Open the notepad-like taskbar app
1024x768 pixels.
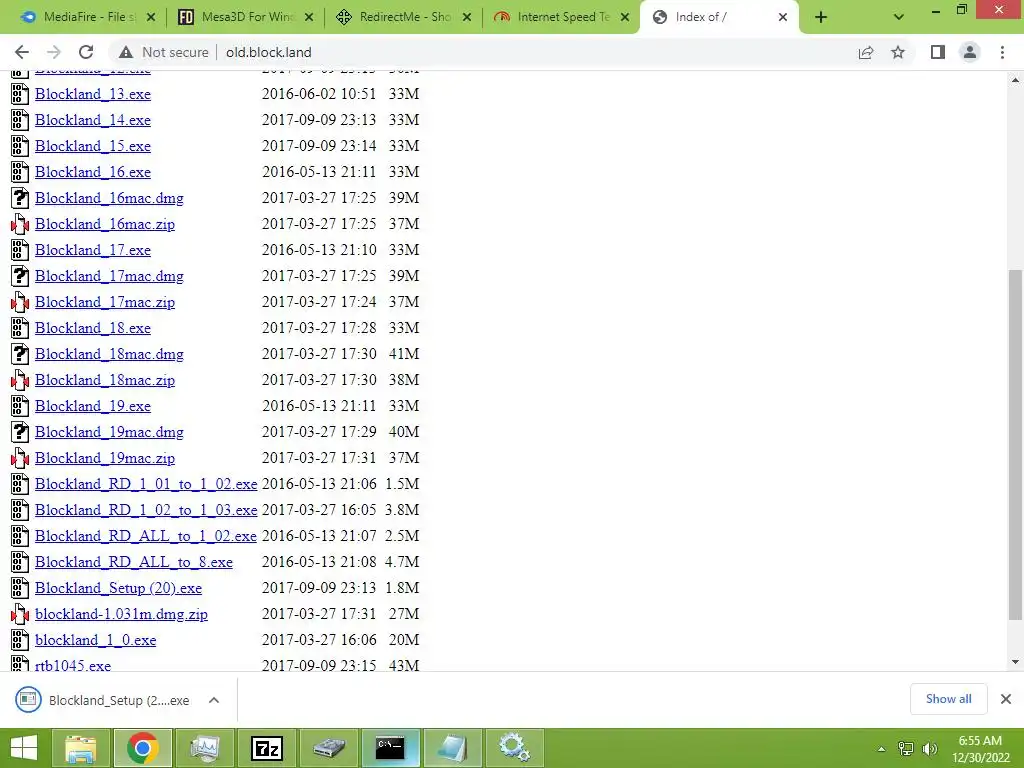pyautogui.click(x=452, y=748)
